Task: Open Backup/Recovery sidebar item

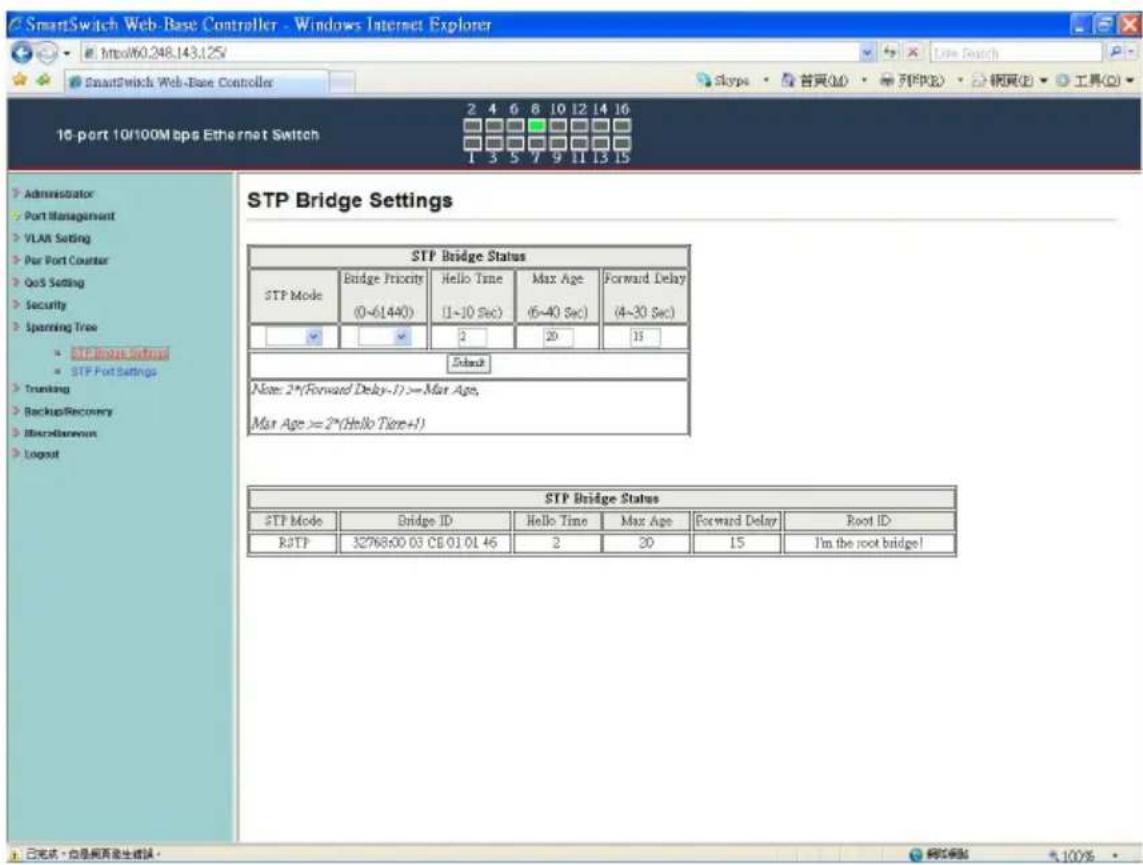Action: [x=69, y=412]
